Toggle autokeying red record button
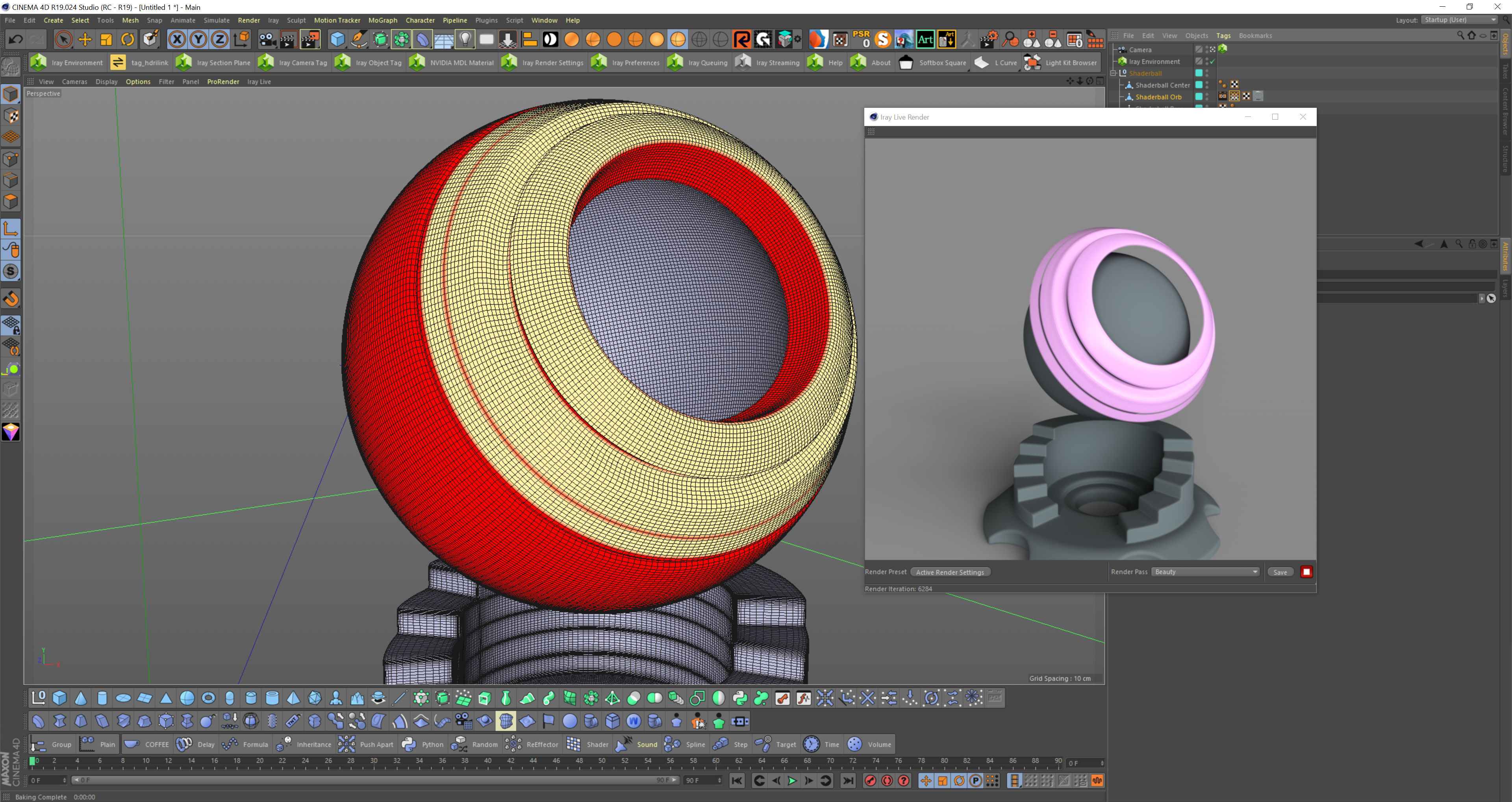Viewport: 1512px width, 802px height. (887, 780)
